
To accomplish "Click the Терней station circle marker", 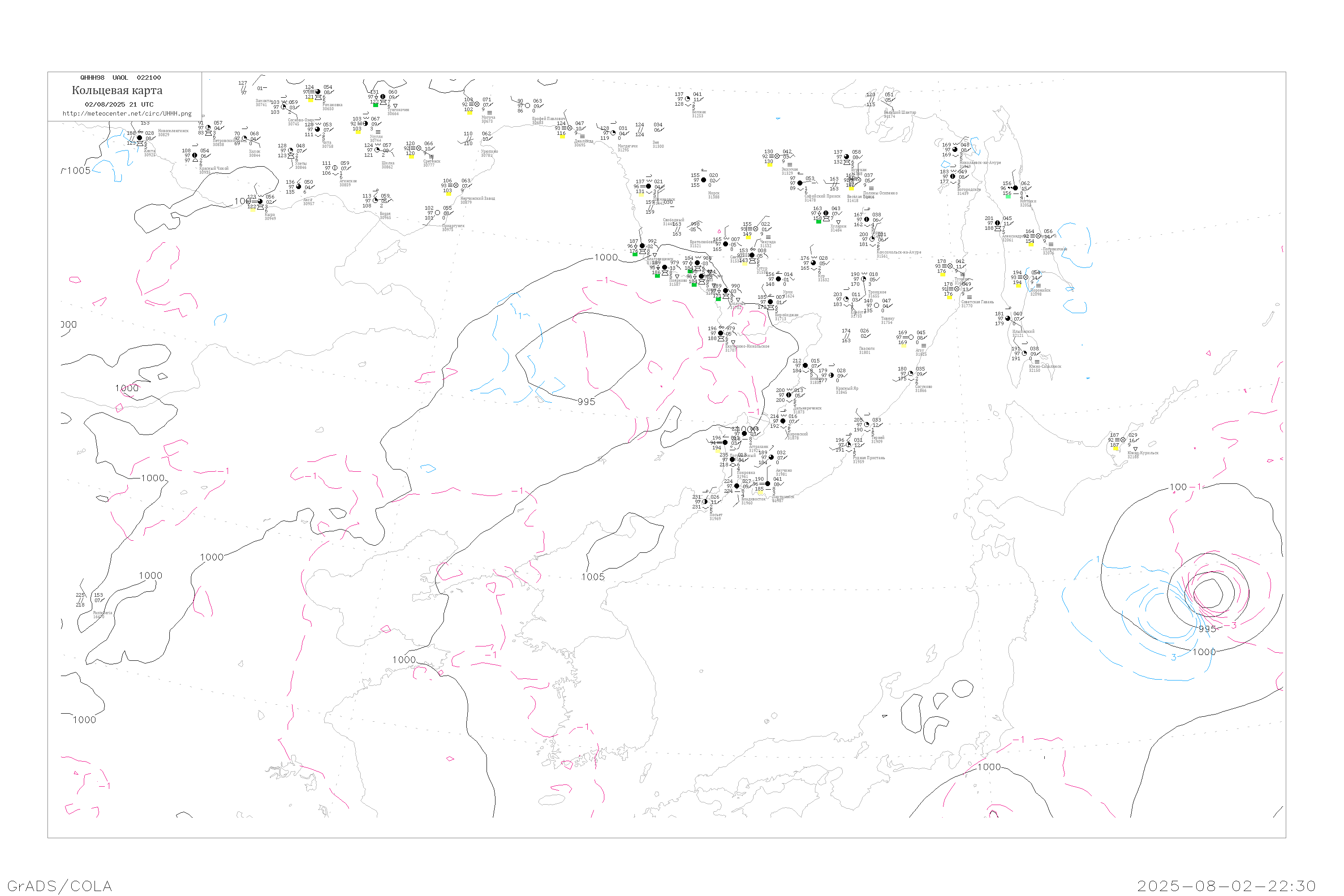I will point(867,425).
